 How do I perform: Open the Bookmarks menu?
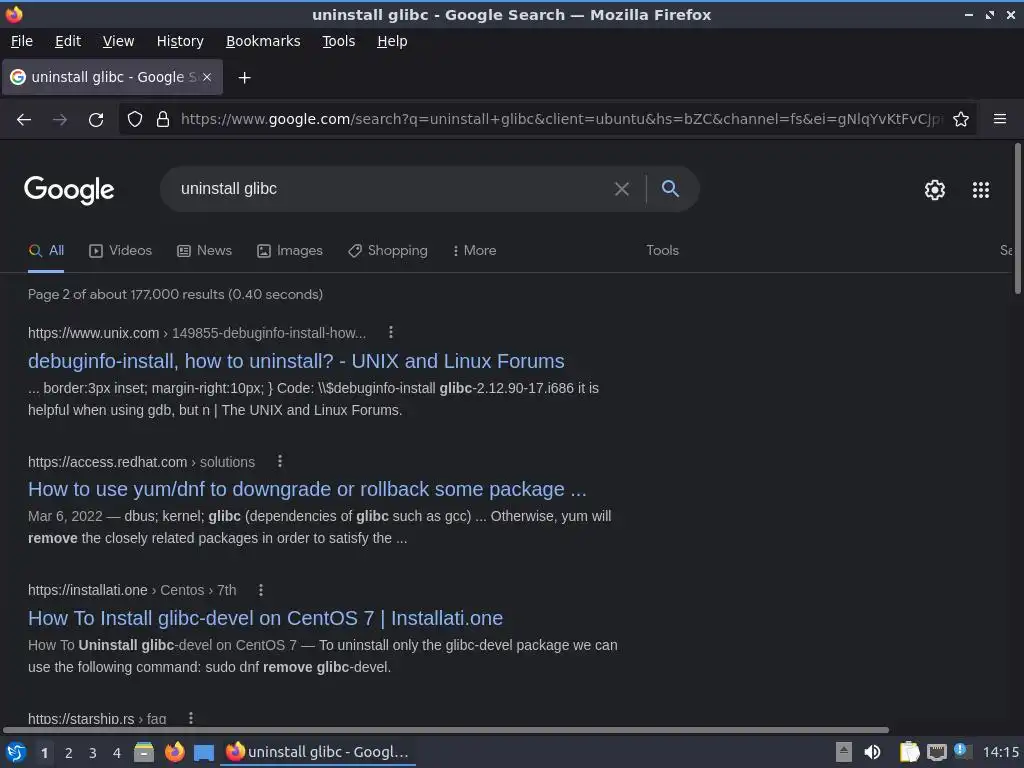(x=263, y=41)
